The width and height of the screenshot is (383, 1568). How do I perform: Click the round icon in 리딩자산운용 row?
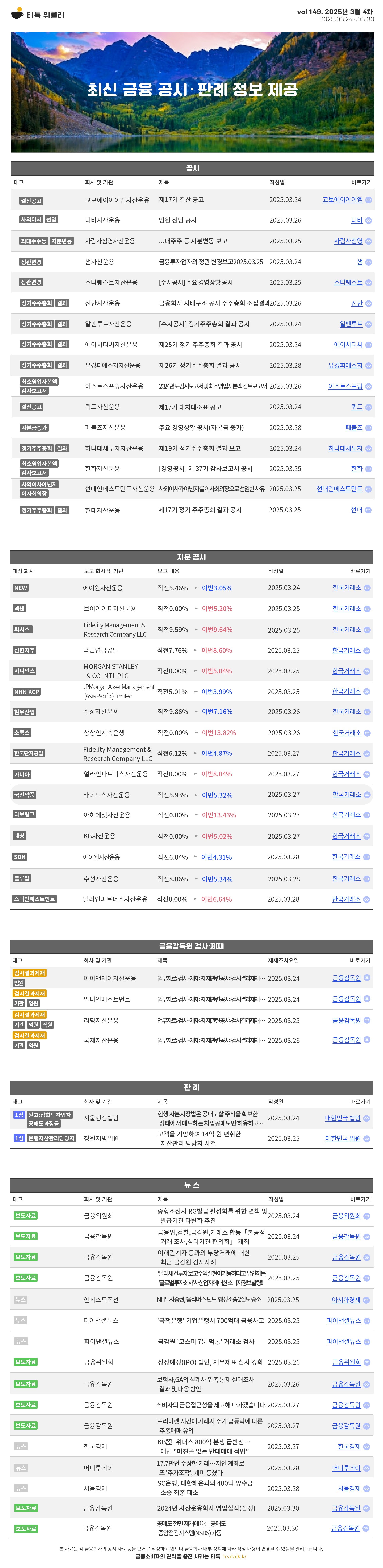tap(367, 1020)
